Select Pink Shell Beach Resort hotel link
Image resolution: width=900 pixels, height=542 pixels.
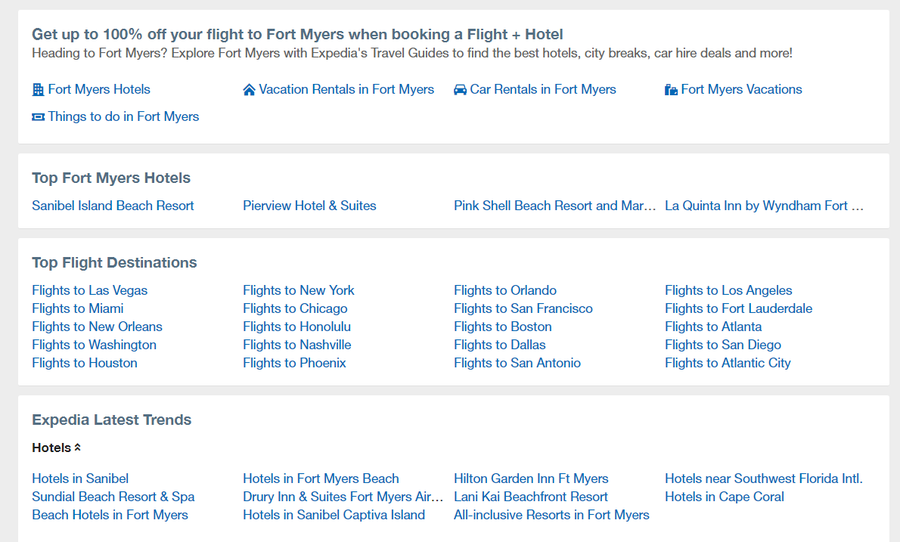(x=554, y=206)
